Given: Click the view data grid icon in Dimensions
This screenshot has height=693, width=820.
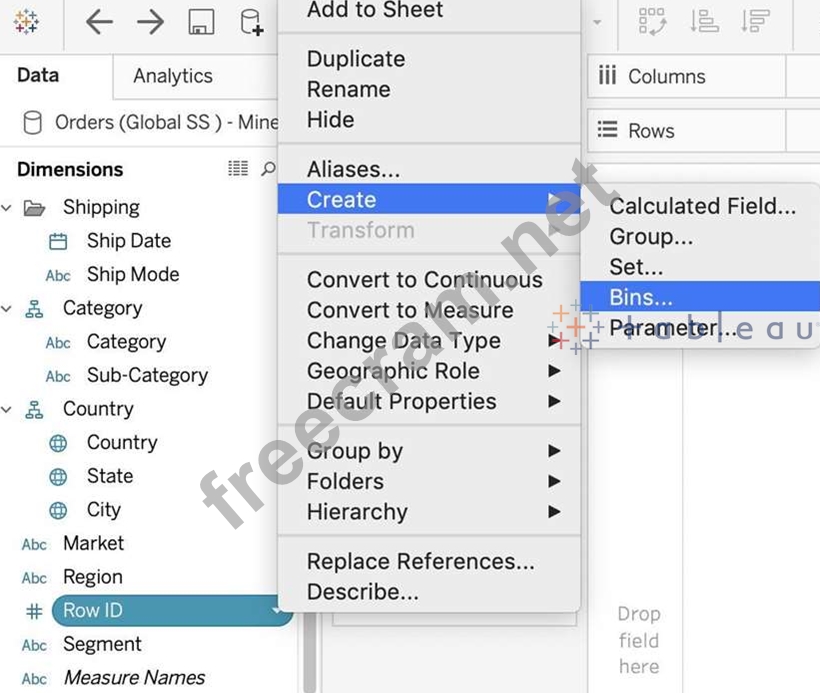Looking at the screenshot, I should click(x=238, y=169).
